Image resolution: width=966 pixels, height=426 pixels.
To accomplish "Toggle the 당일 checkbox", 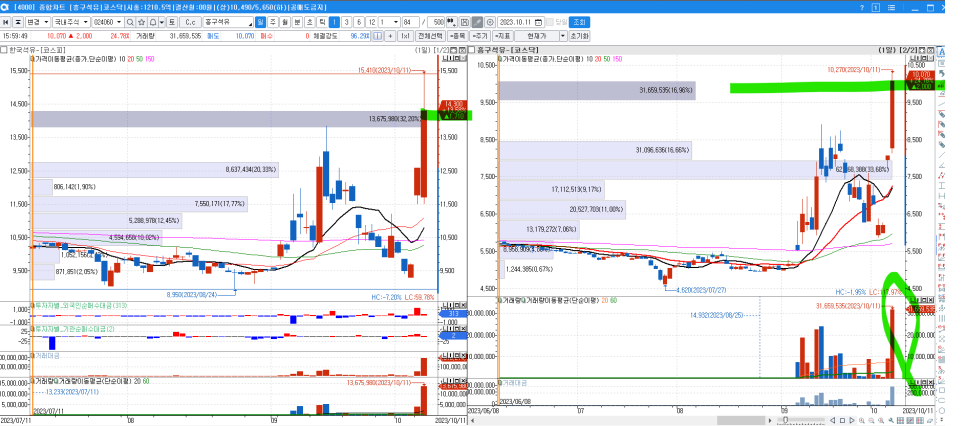I will [x=550, y=22].
